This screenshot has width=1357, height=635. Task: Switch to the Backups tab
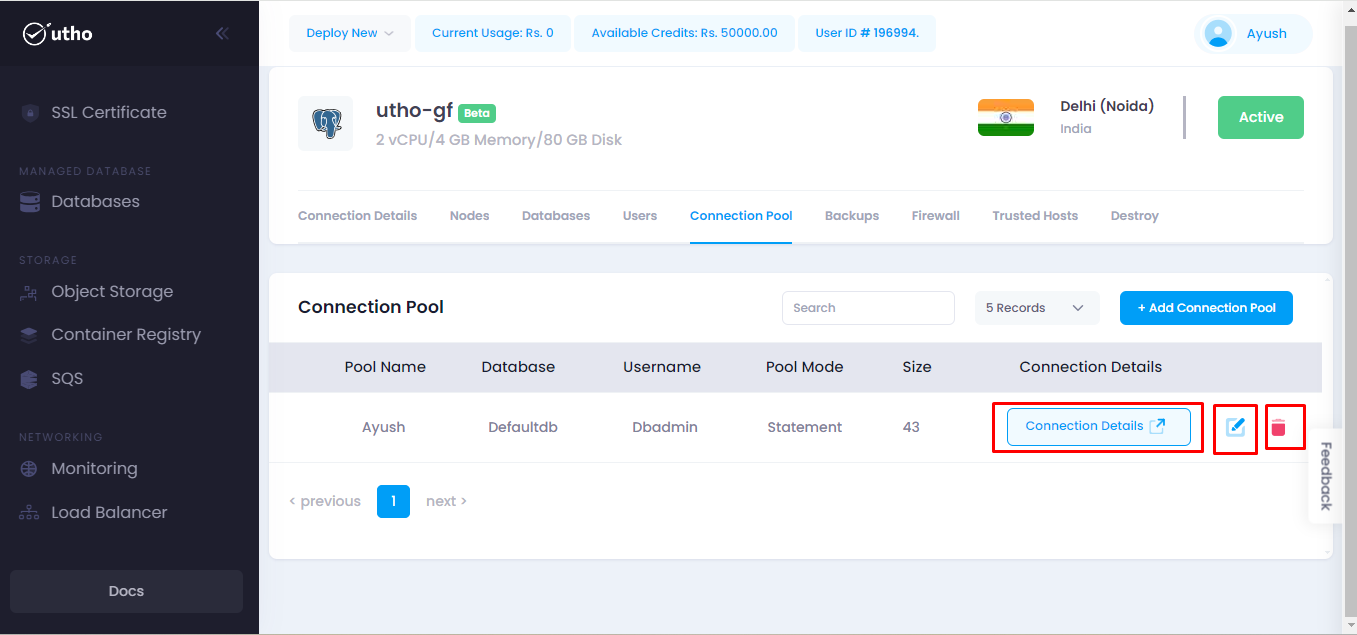click(x=852, y=216)
